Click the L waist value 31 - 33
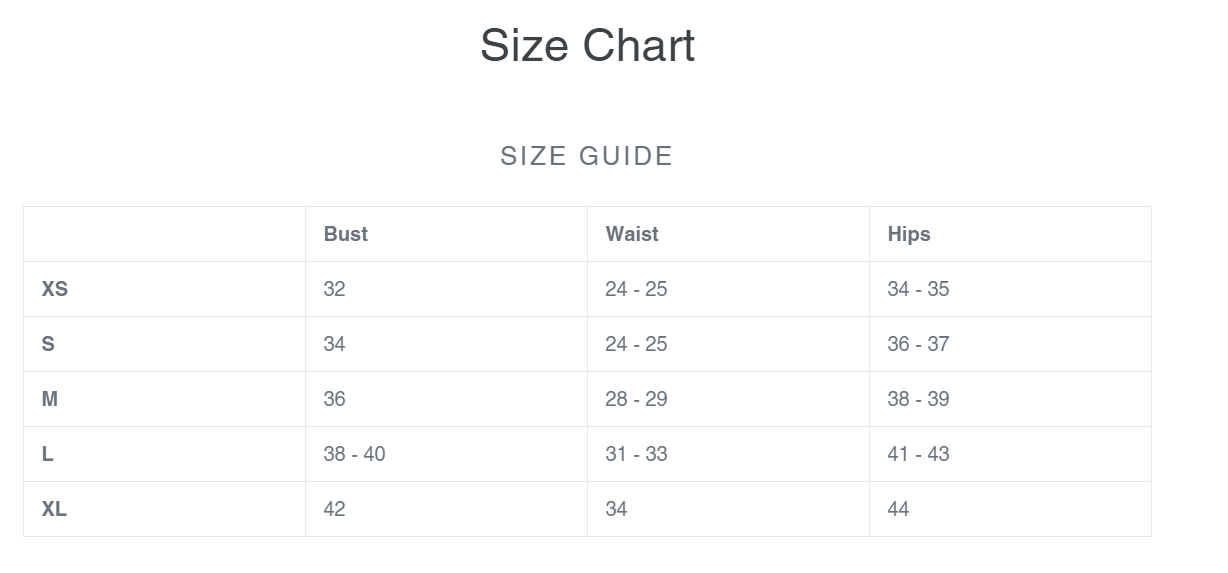Screen dimensions: 1228x573 (636, 454)
